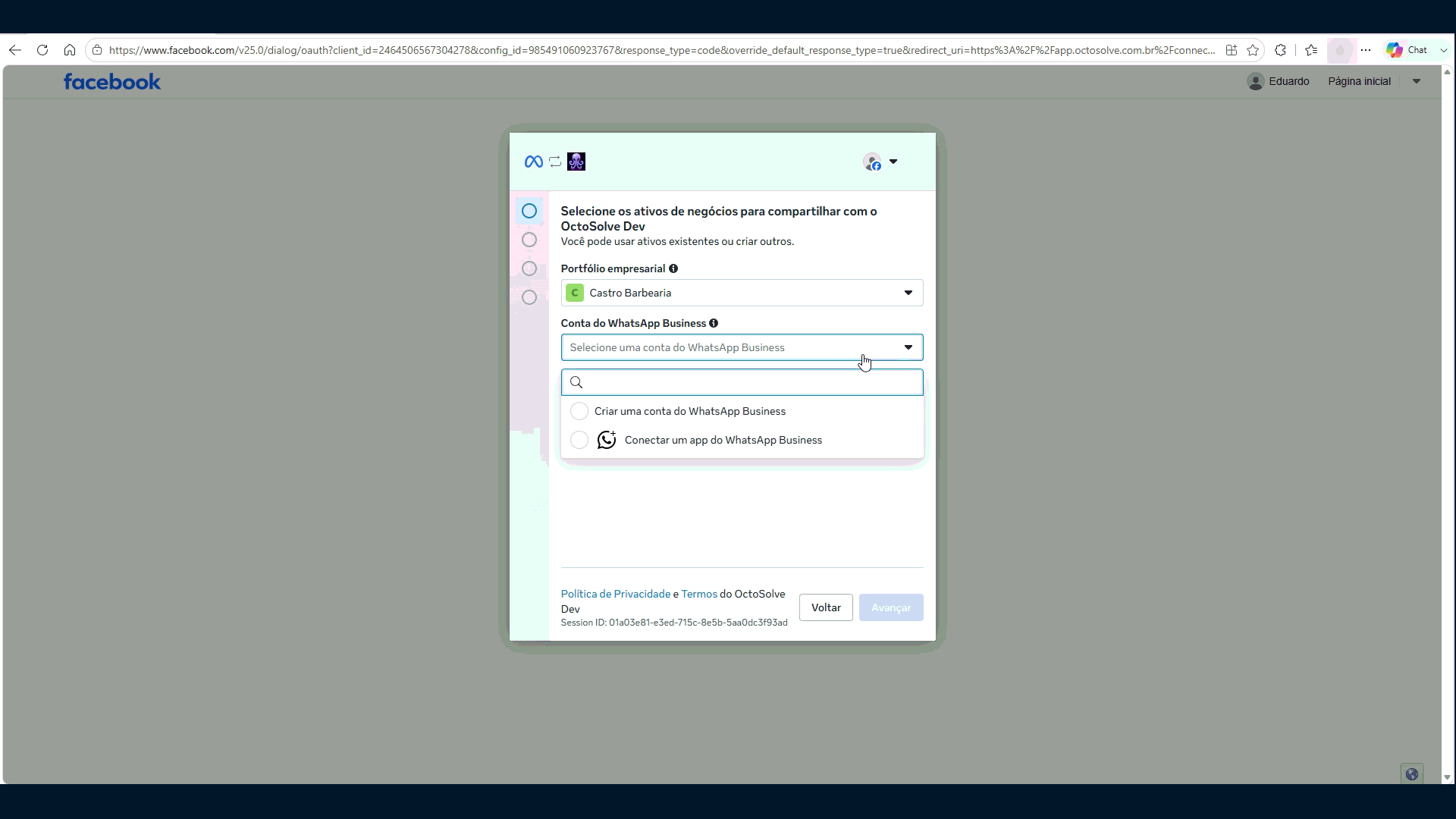Click the first active step circle
The height and width of the screenshot is (819, 1456).
click(x=529, y=211)
